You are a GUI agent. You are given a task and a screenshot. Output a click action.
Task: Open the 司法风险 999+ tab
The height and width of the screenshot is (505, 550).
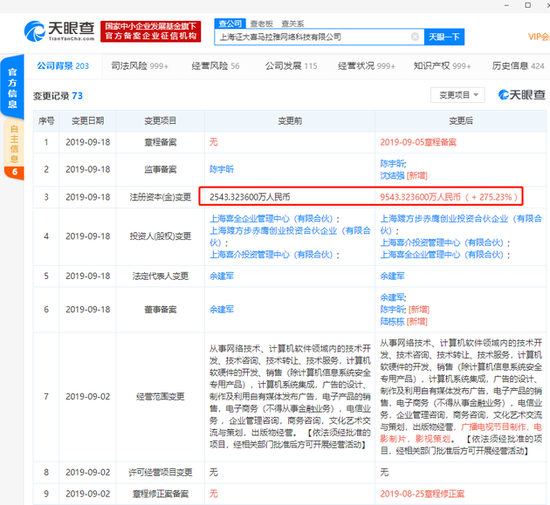click(140, 66)
